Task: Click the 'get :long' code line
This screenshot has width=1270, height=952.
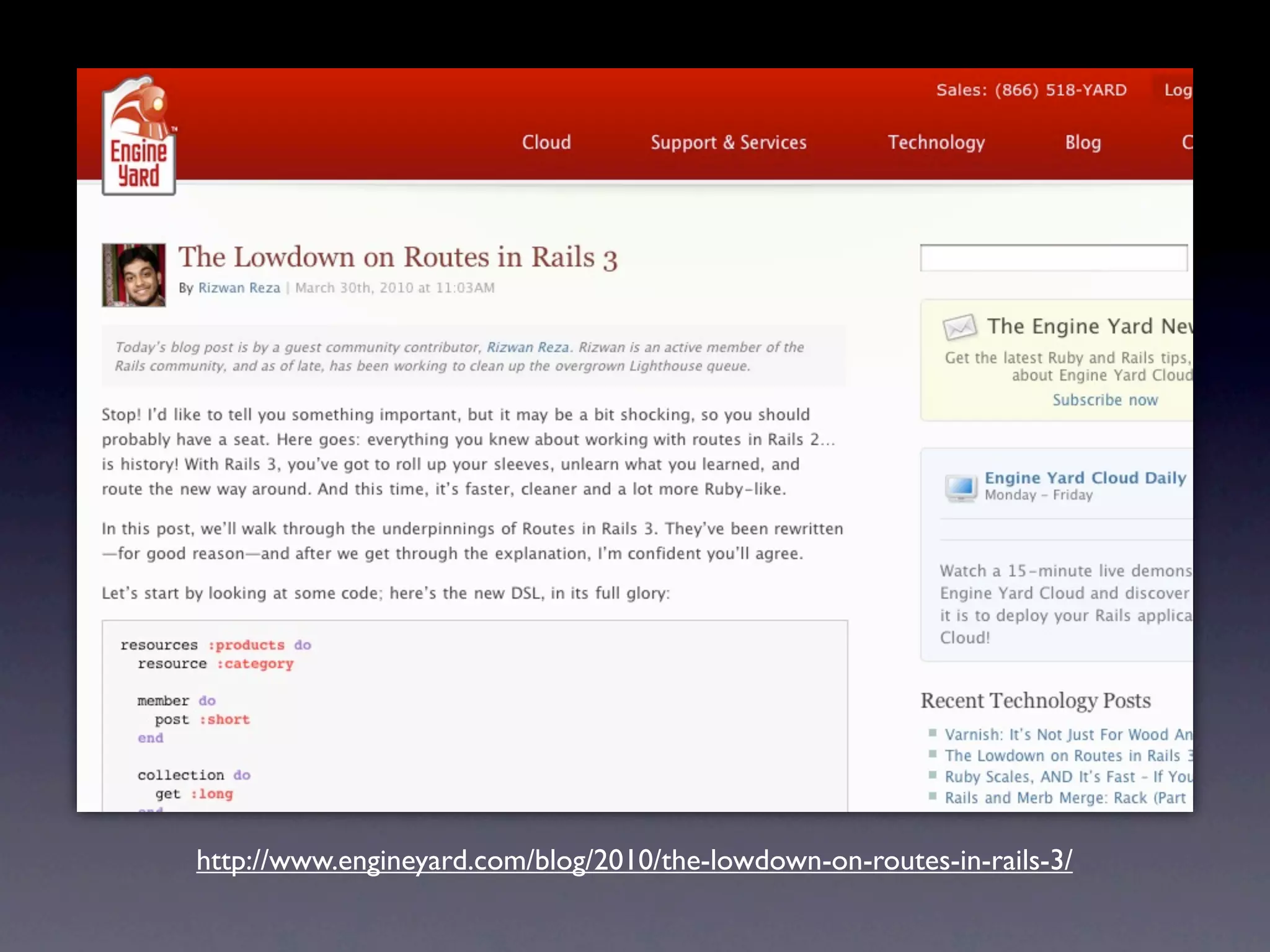Action: click(194, 793)
